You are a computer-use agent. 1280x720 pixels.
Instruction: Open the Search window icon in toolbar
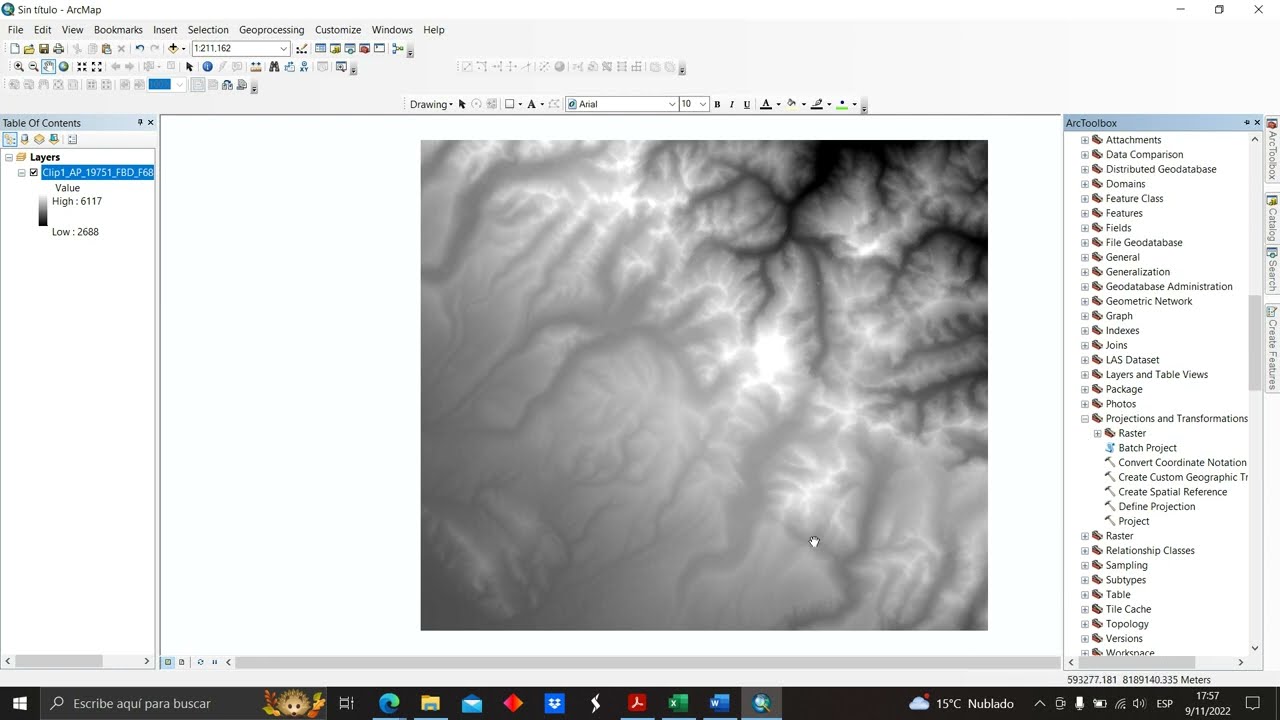tap(350, 48)
